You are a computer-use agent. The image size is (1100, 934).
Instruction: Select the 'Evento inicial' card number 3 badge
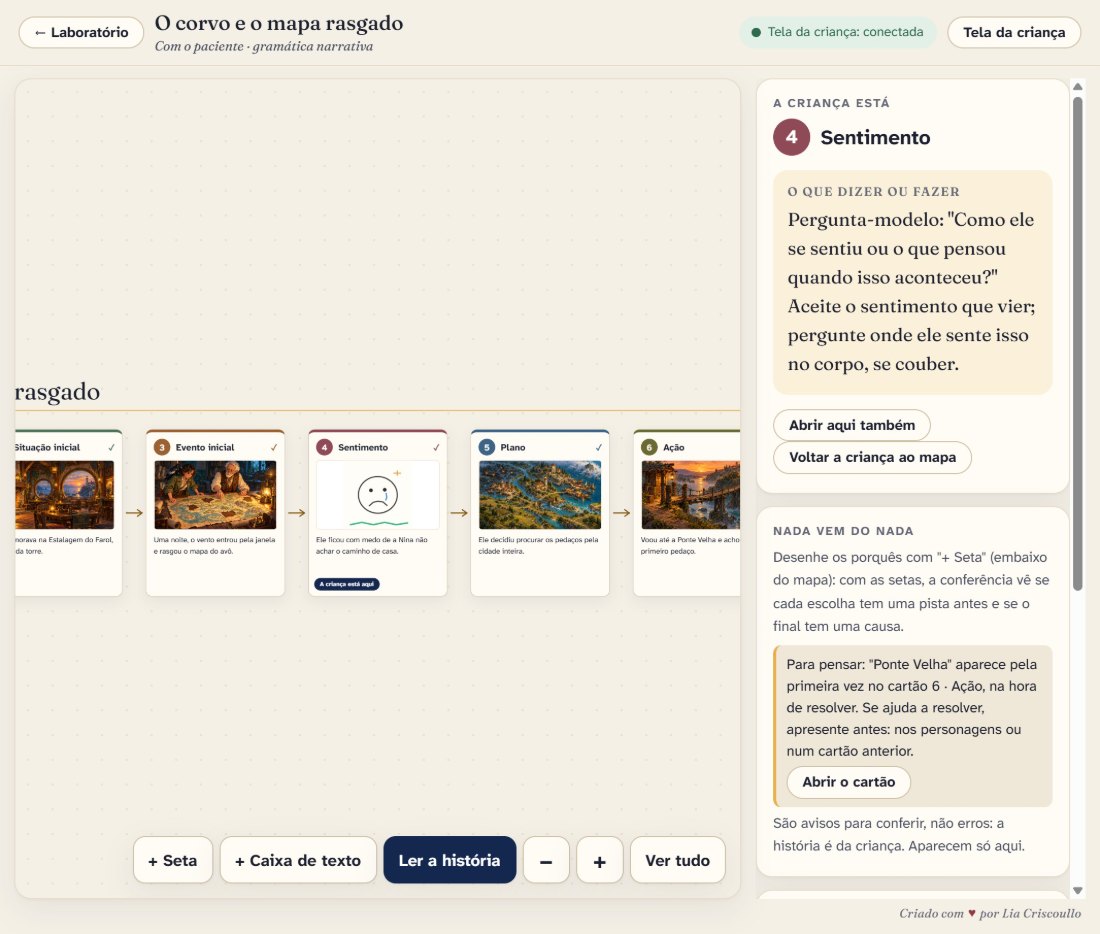tap(162, 447)
